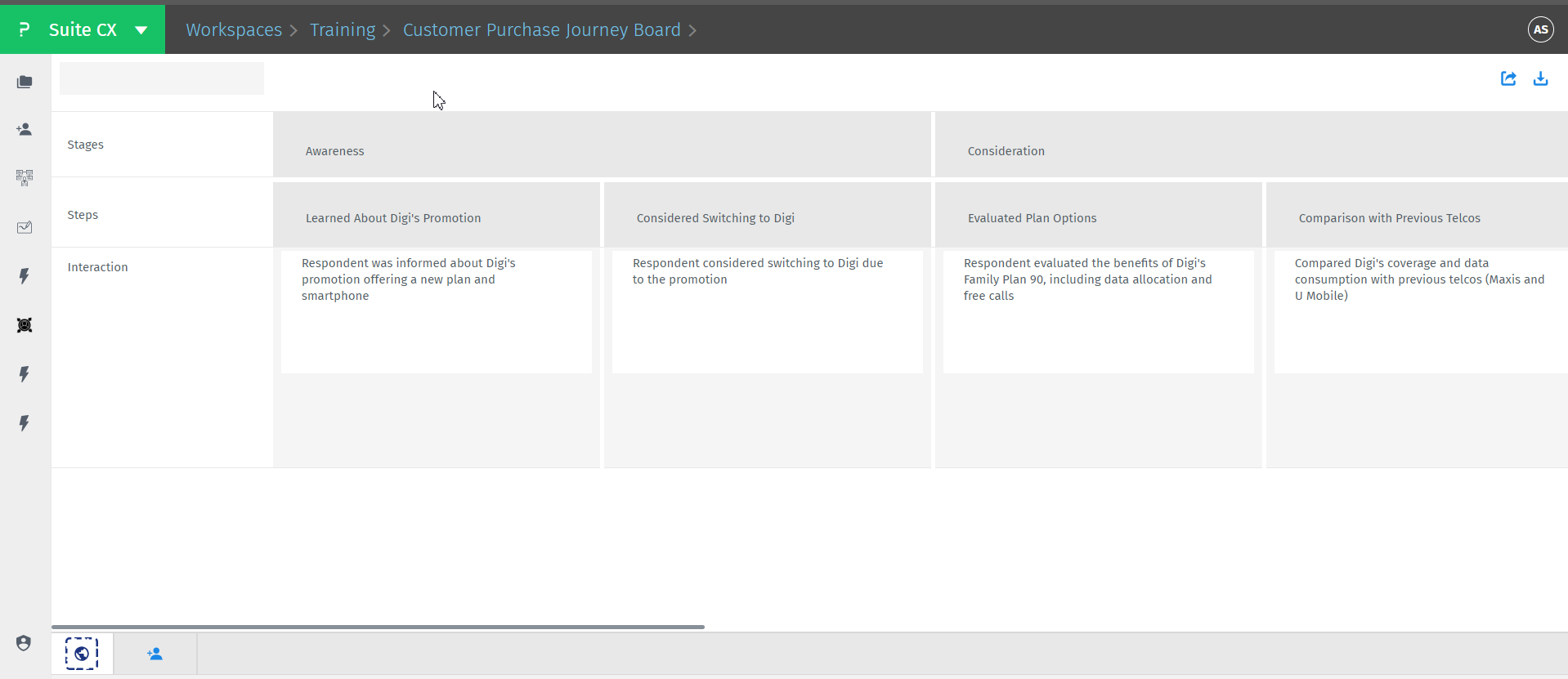
Task: Download the journey board
Action: (x=1540, y=78)
